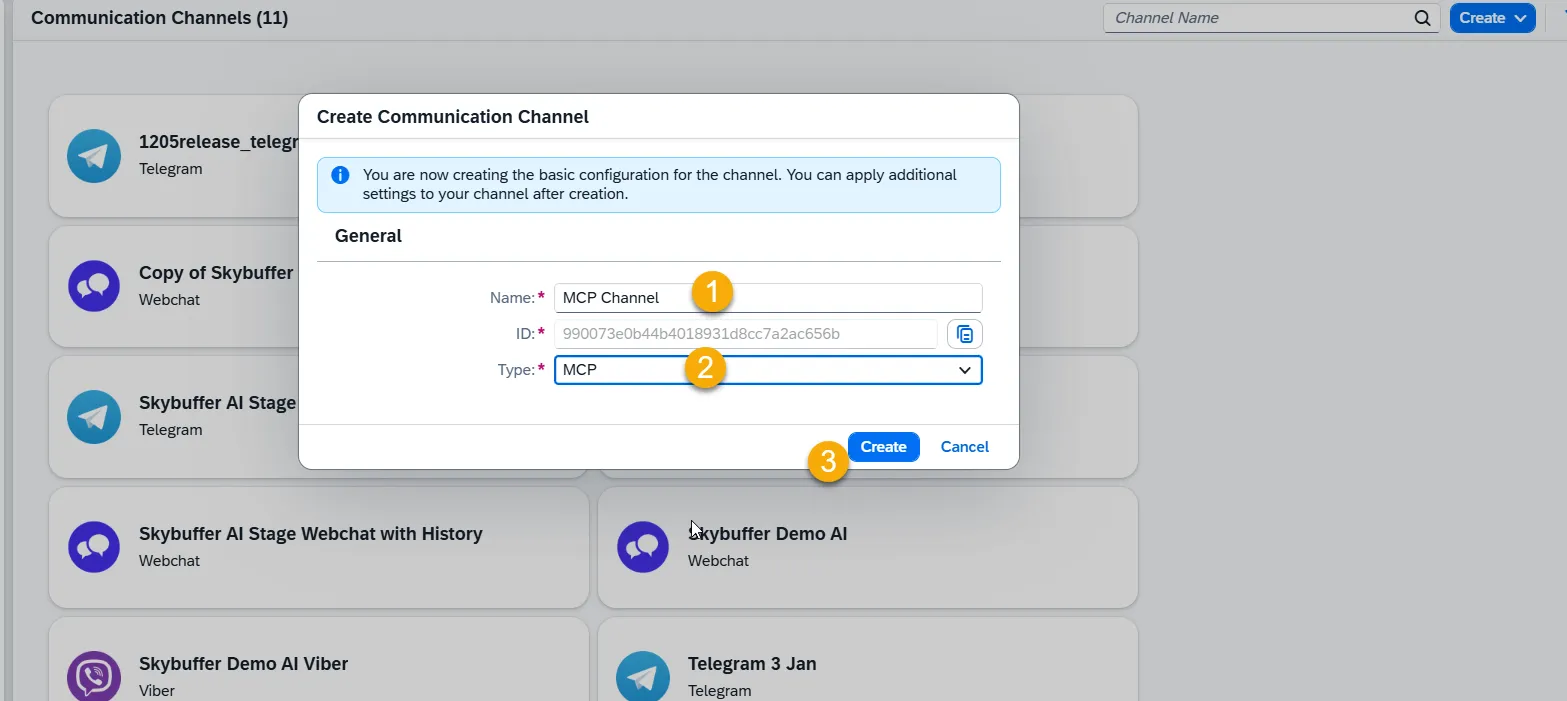
Task: Click Skybuffer Demo AI Webchat icon
Action: coord(643,547)
